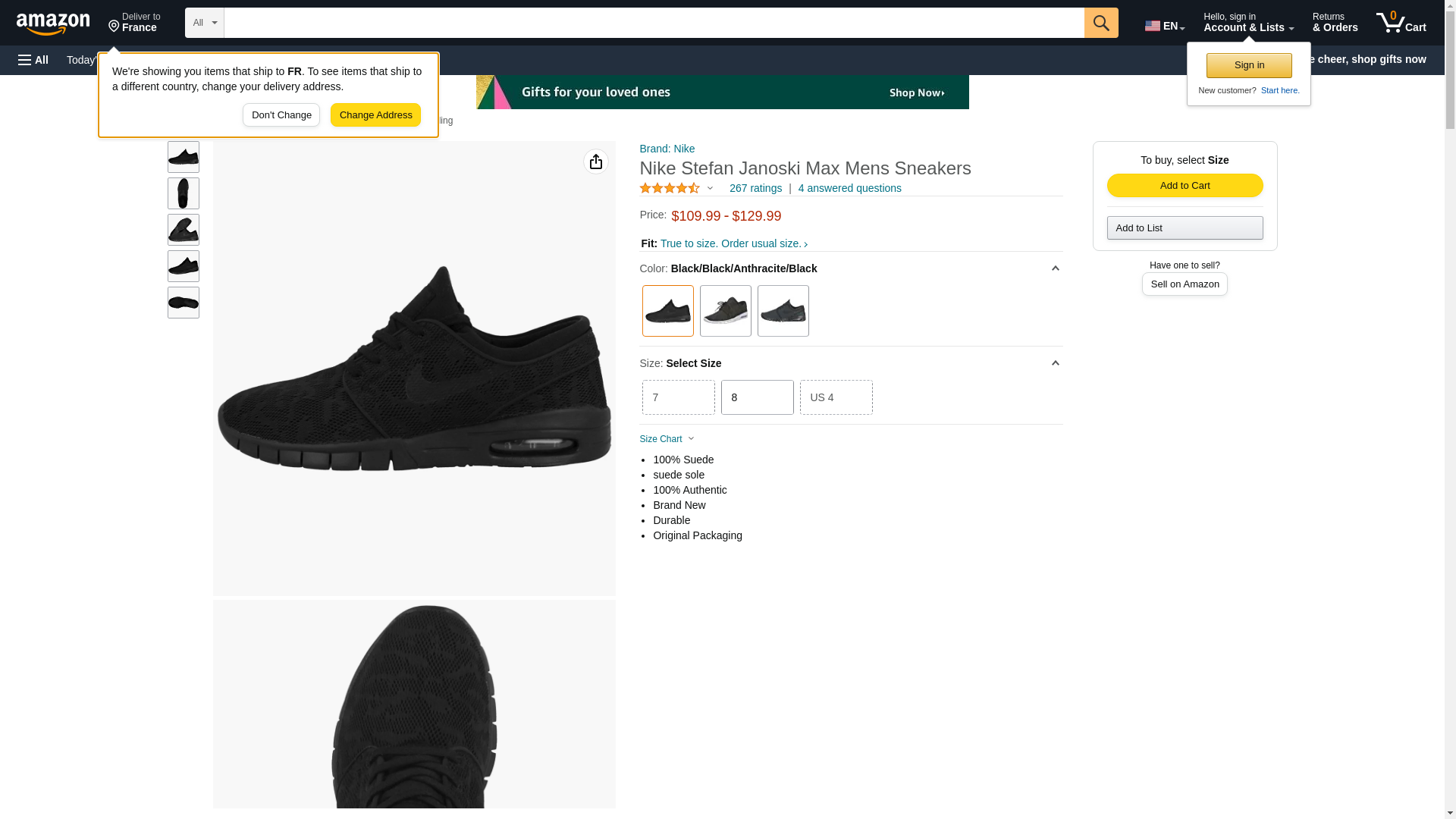Select the top view shoe thumbnail
The image size is (1456, 819).
point(183,193)
